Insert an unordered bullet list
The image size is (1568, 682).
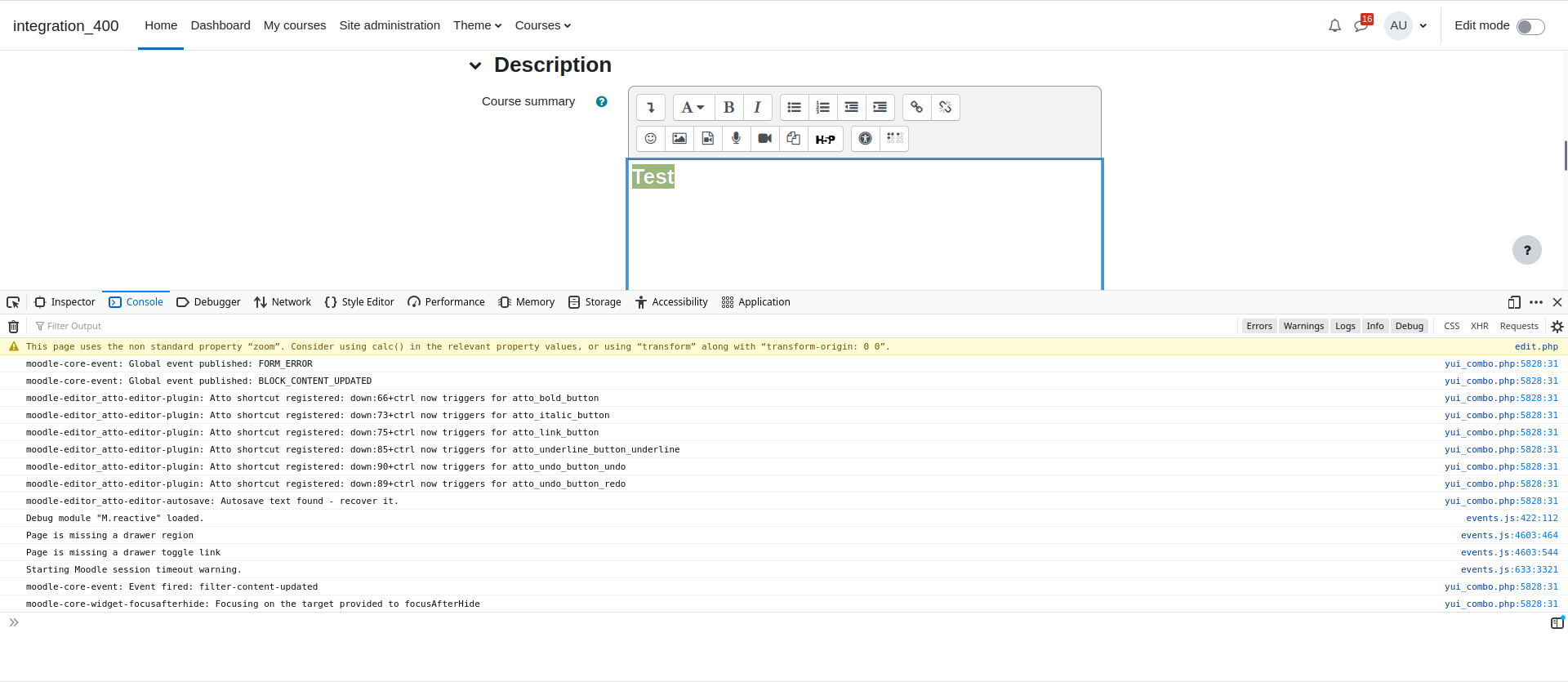click(x=794, y=107)
